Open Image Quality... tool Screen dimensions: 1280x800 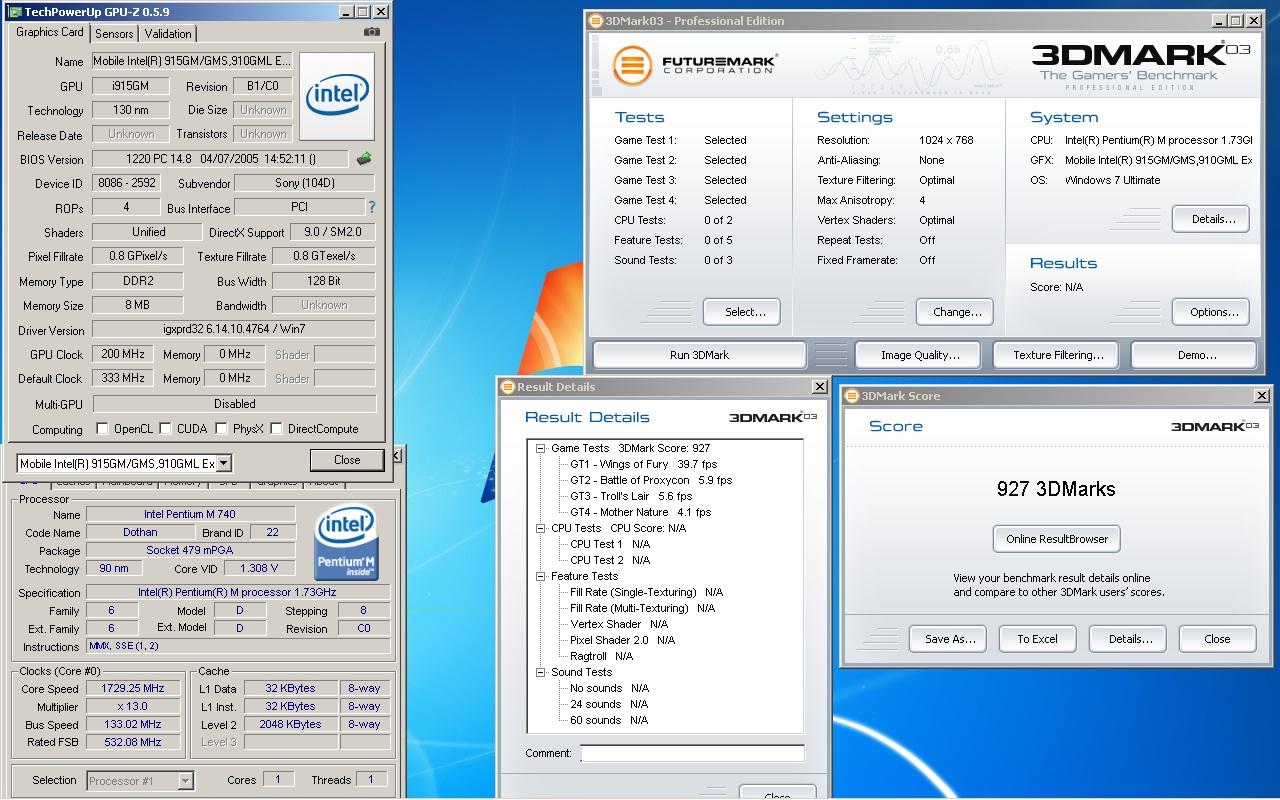point(920,355)
